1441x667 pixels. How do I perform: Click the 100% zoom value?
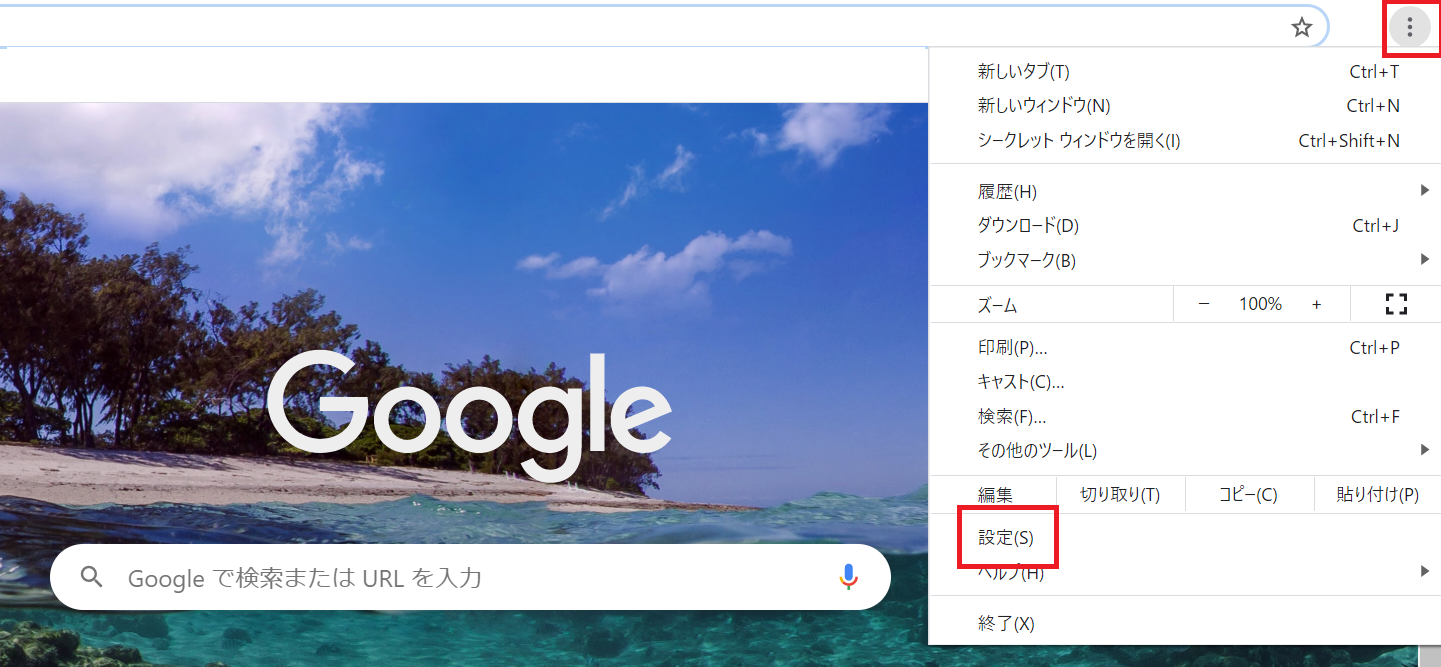(1260, 304)
